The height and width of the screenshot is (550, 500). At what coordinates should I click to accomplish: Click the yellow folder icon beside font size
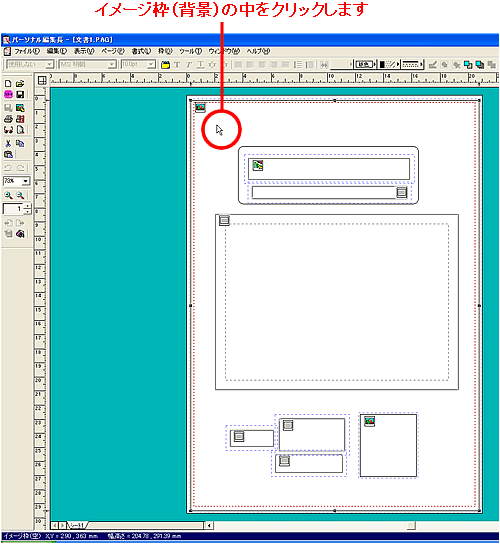click(165, 65)
